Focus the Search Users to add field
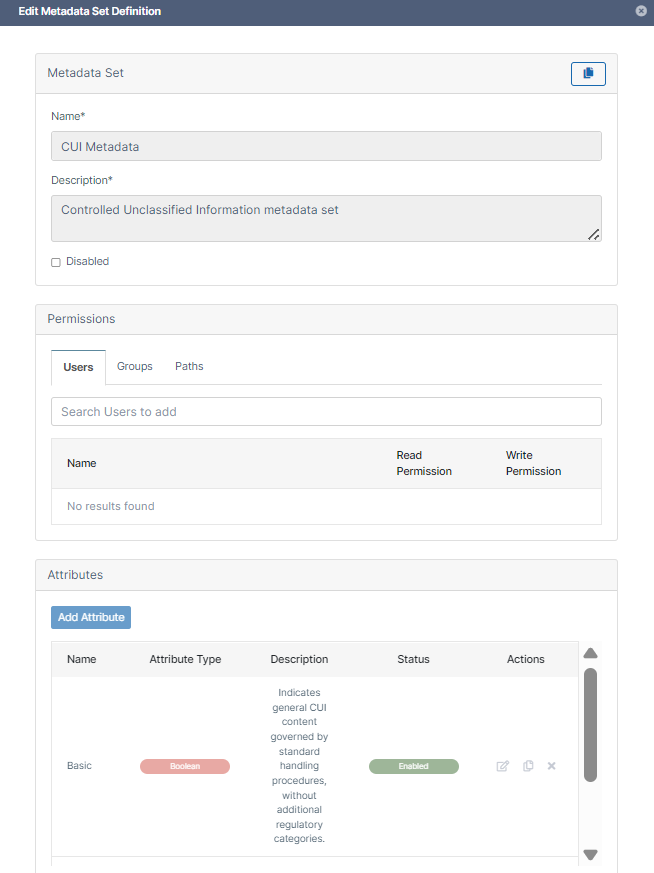Screen dimensions: 654x873 click(326, 412)
